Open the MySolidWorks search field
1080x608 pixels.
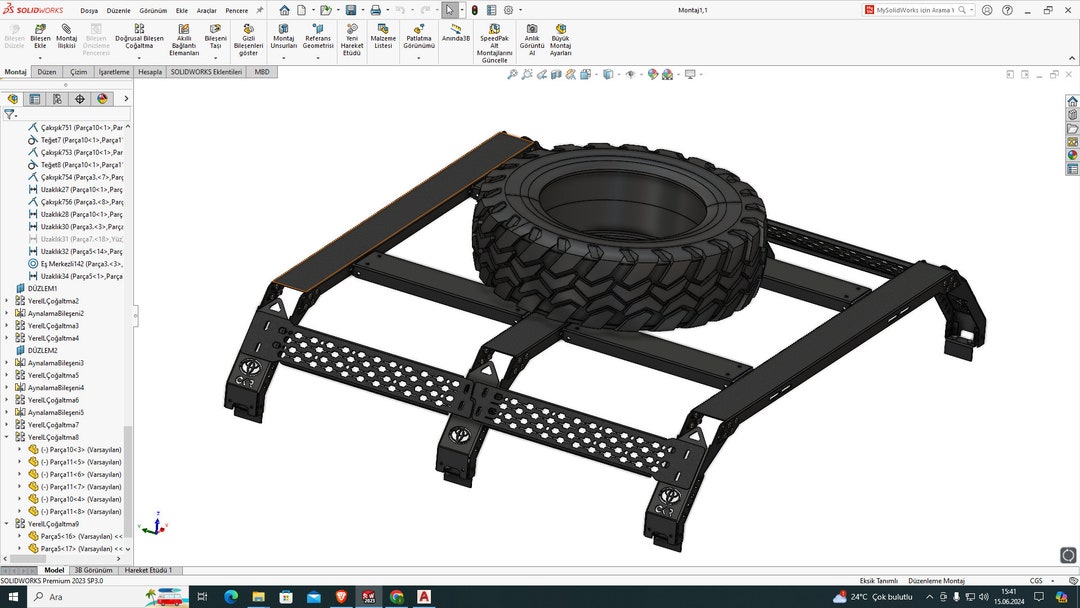pyautogui.click(x=915, y=9)
